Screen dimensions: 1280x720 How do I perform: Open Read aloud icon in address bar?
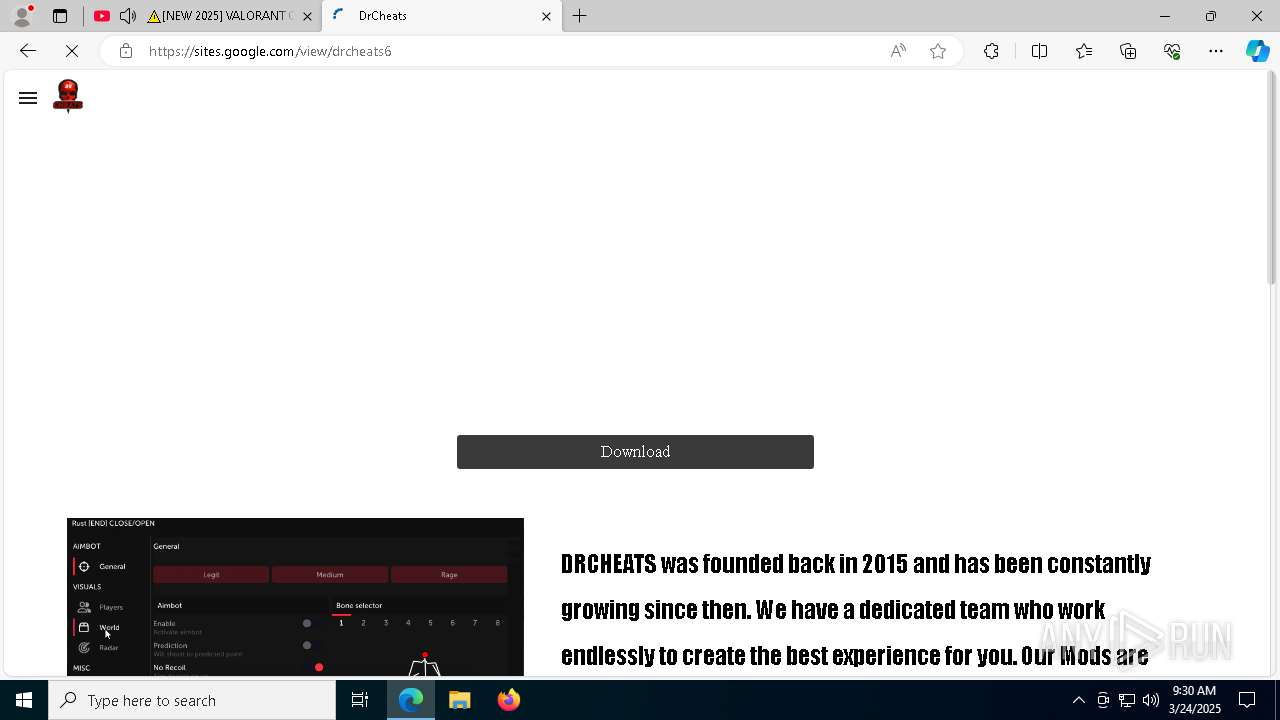(898, 51)
